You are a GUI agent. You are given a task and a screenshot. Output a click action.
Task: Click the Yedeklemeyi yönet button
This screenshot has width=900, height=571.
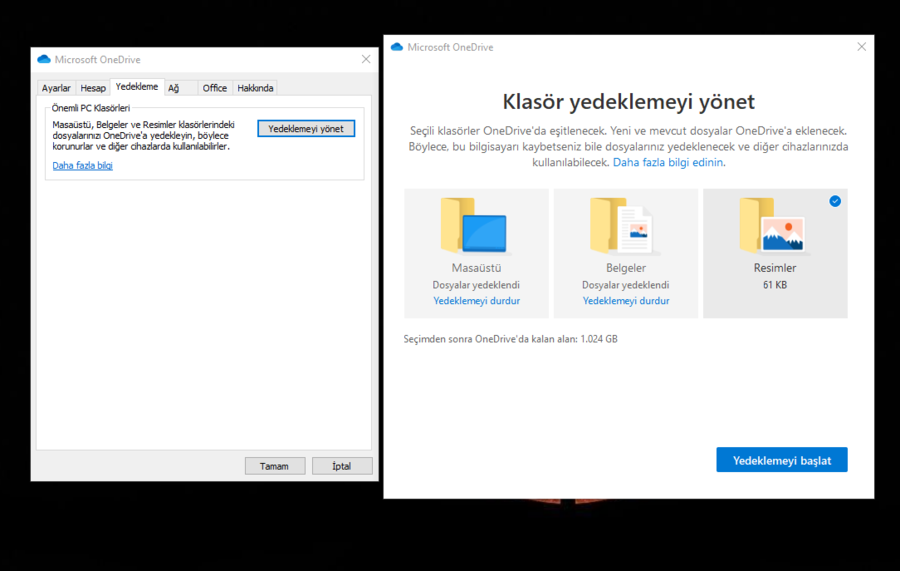tap(306, 129)
